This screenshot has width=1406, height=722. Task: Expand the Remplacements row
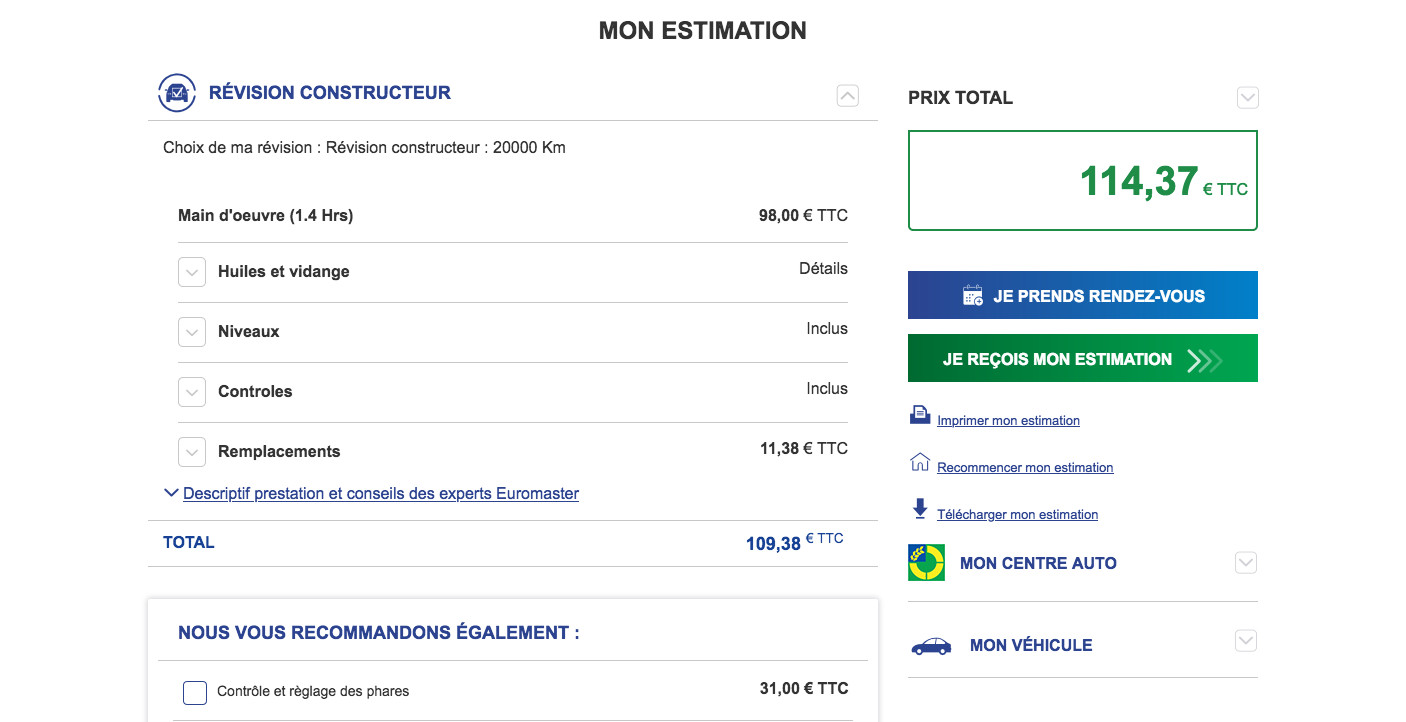(192, 452)
